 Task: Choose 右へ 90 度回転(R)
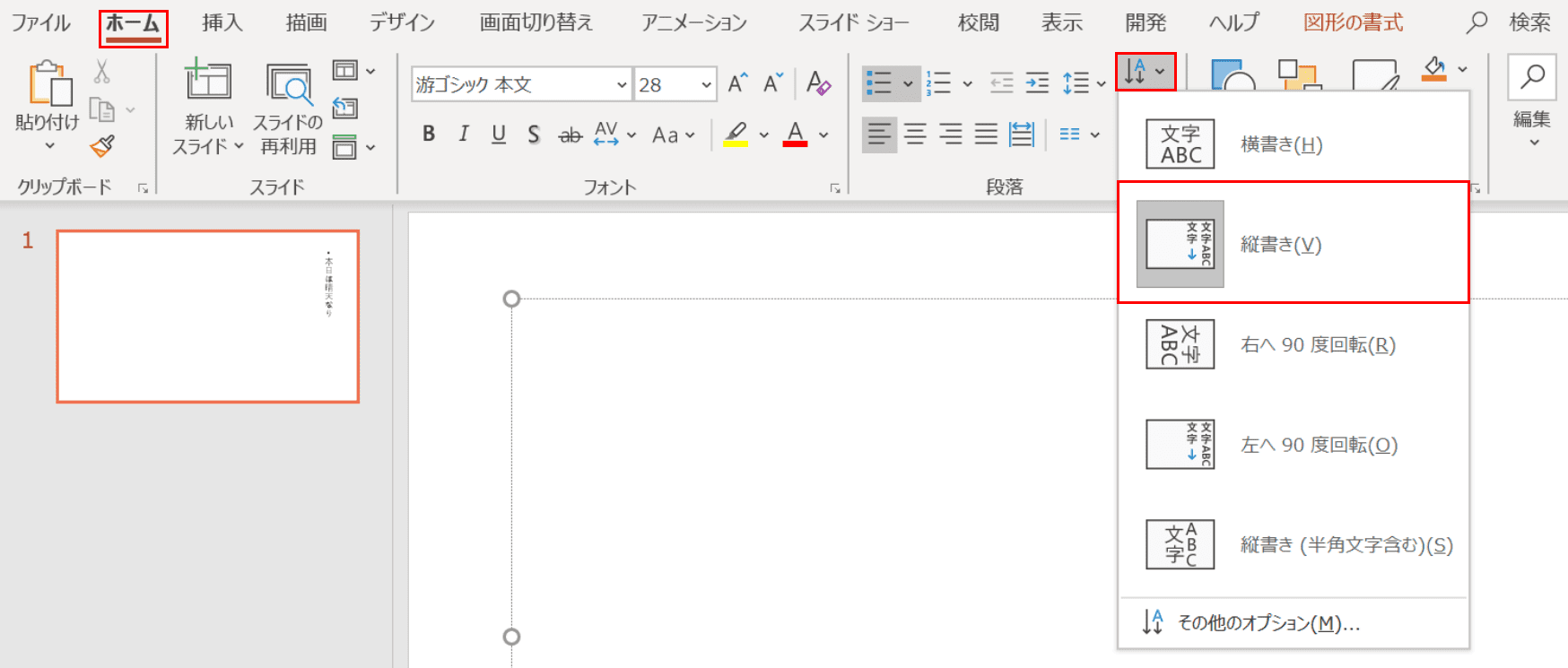pyautogui.click(x=1294, y=344)
